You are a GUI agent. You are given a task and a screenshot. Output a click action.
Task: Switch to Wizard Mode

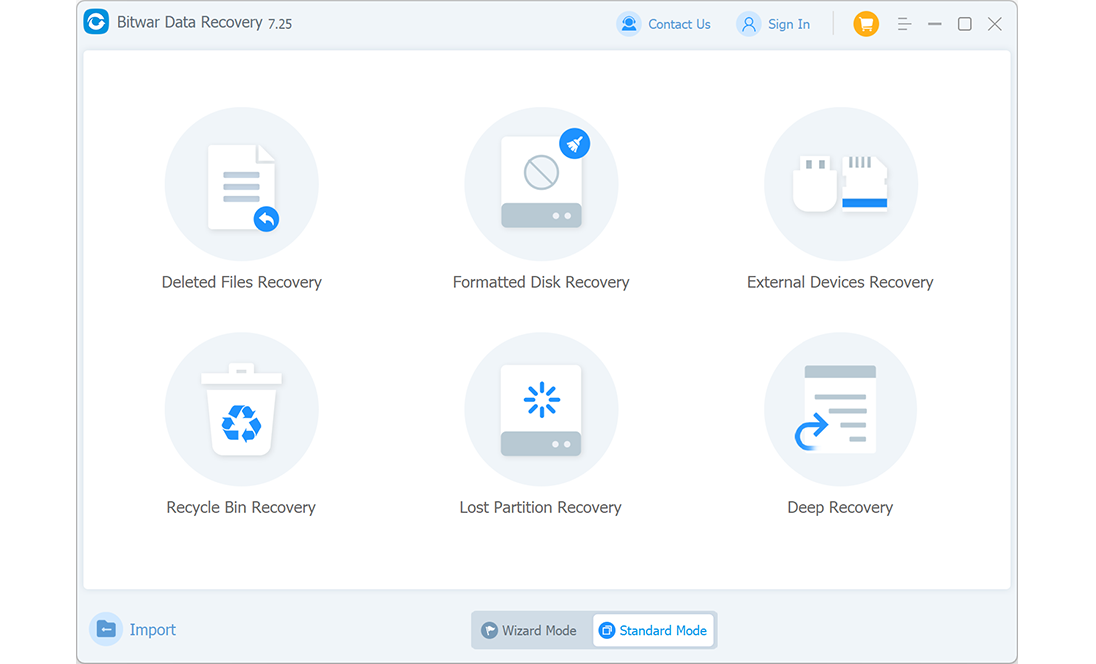coord(530,630)
